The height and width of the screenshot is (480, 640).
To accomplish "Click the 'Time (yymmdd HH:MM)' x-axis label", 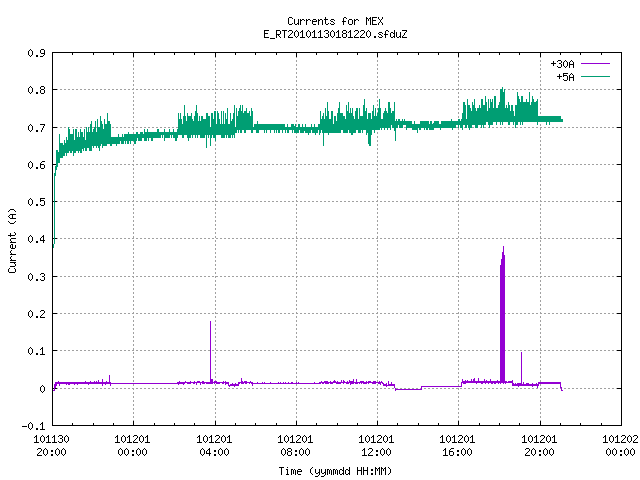I will pos(335,471).
